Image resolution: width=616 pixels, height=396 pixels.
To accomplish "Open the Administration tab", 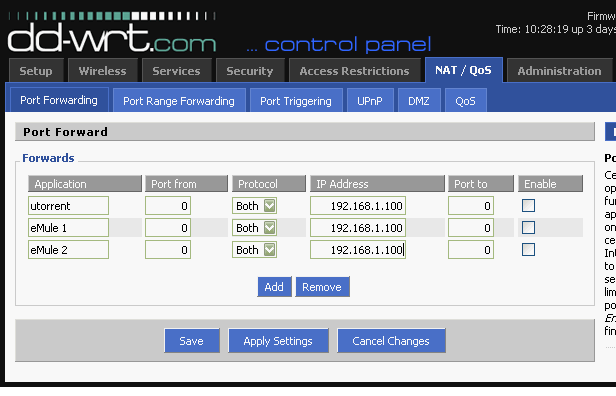I will [559, 71].
